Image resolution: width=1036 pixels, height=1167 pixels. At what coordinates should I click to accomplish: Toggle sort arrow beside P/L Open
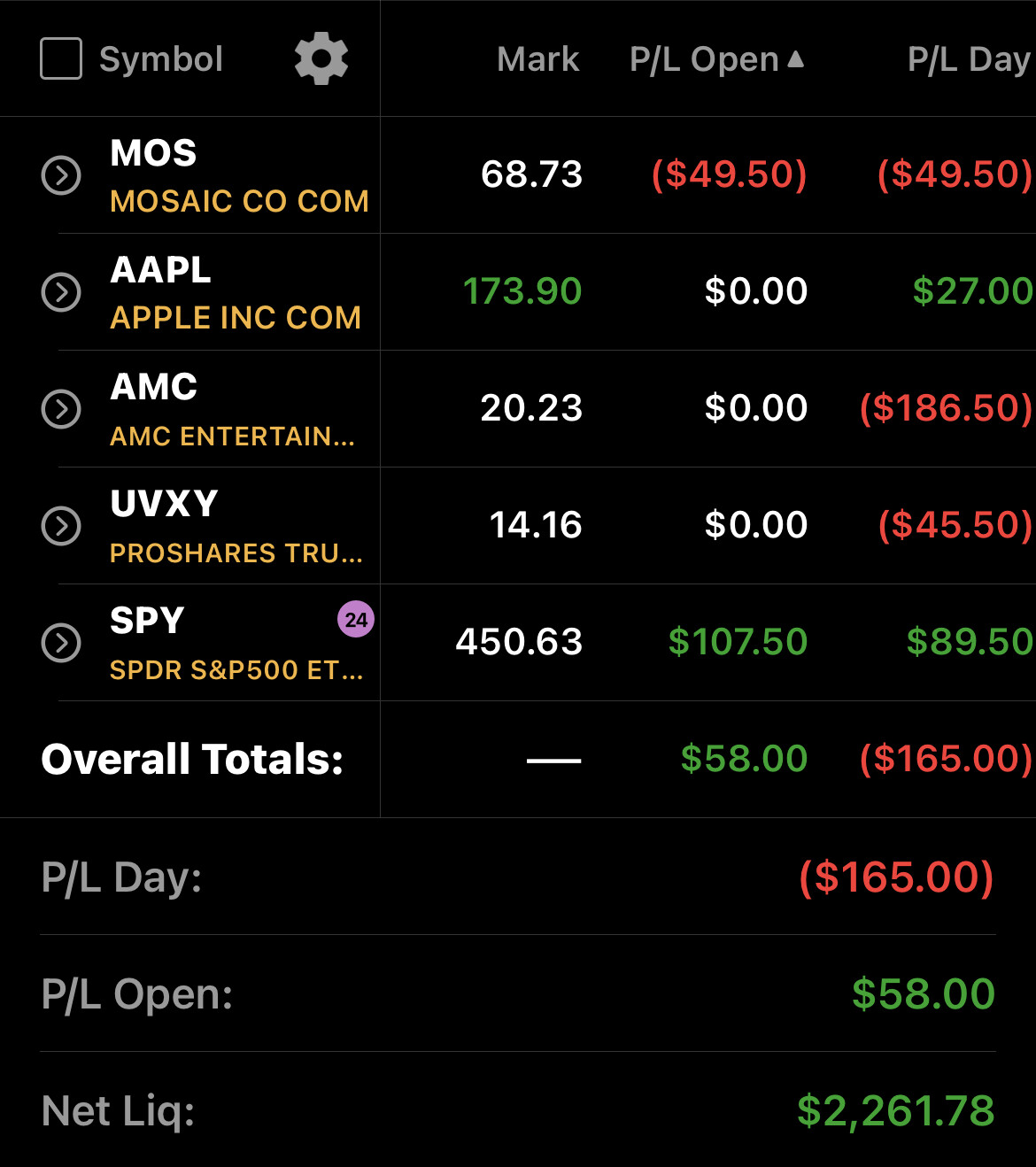click(796, 59)
